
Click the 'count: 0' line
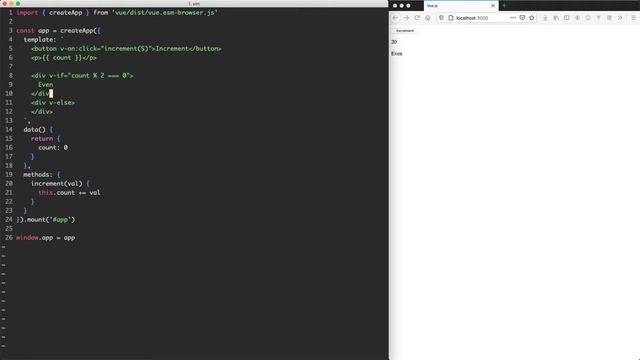pos(53,147)
